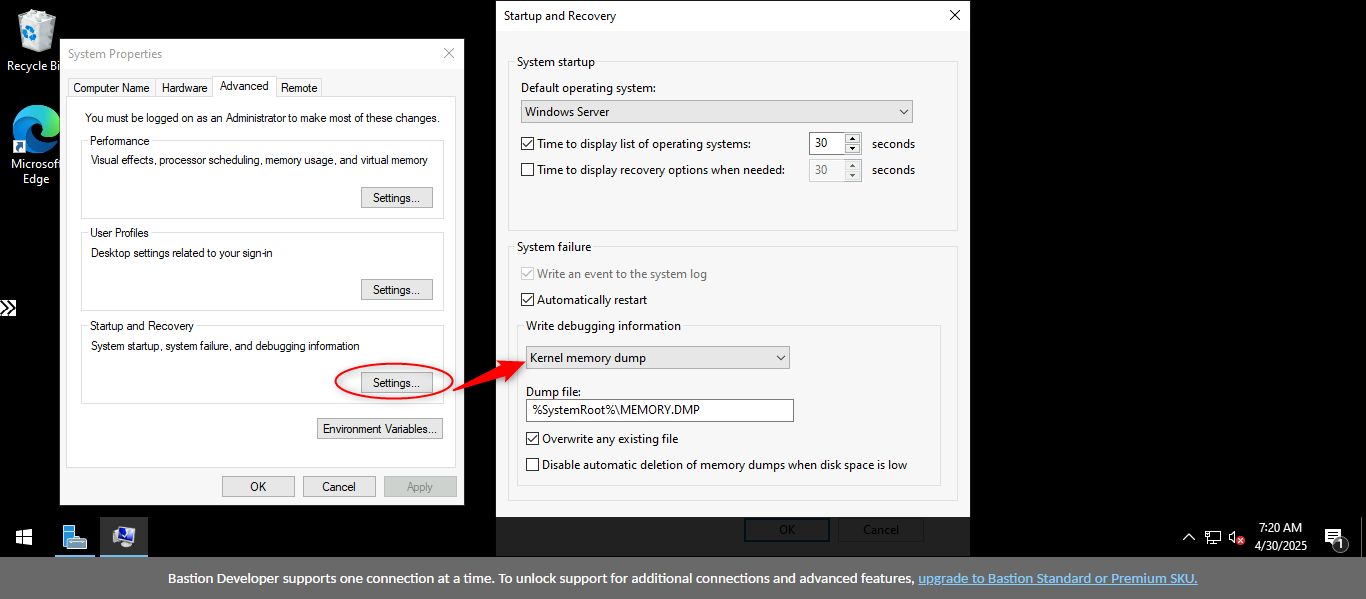Close the Startup and Recovery dialog

coord(955,15)
